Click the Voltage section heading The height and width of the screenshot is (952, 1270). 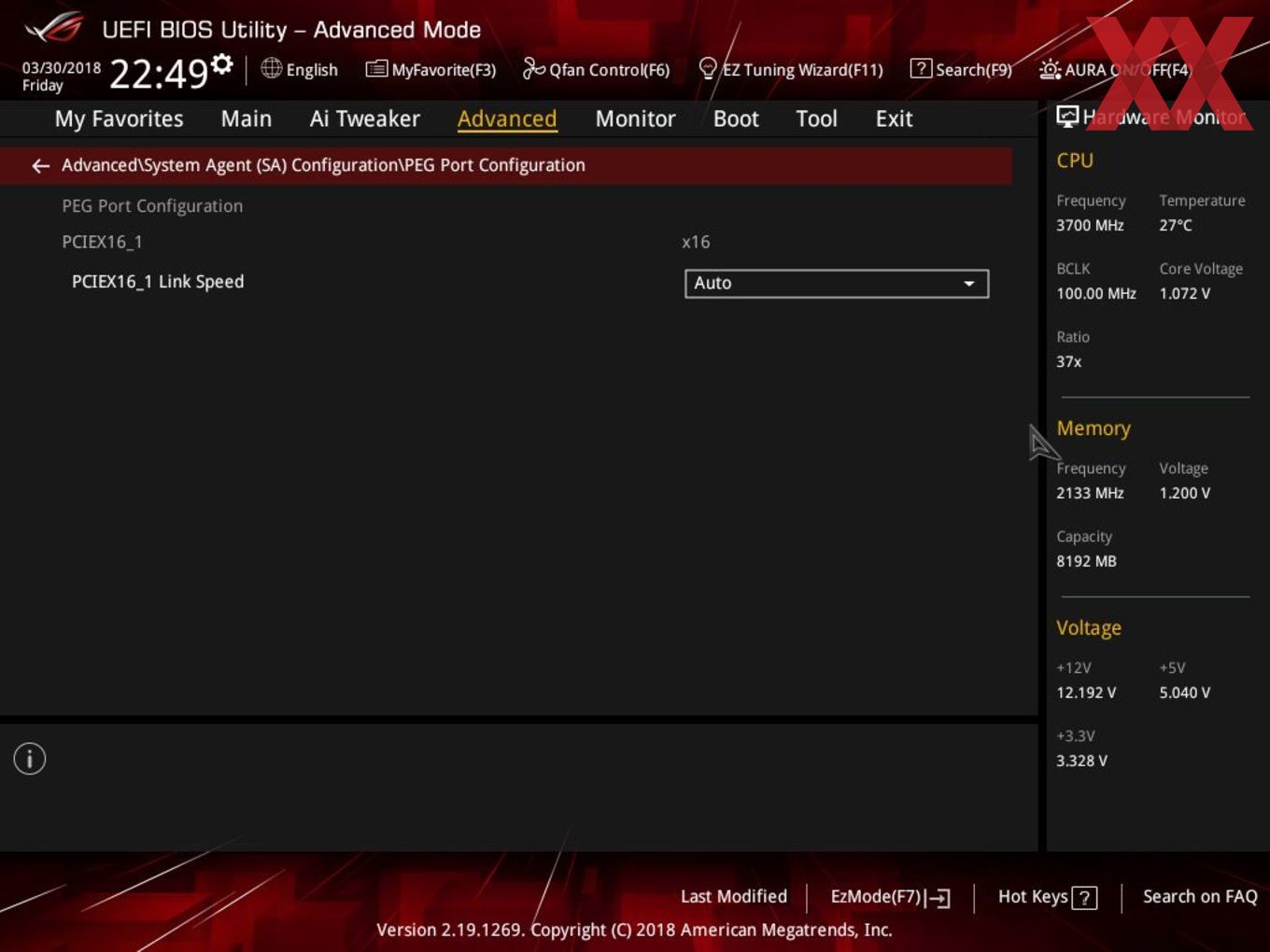[x=1089, y=628]
